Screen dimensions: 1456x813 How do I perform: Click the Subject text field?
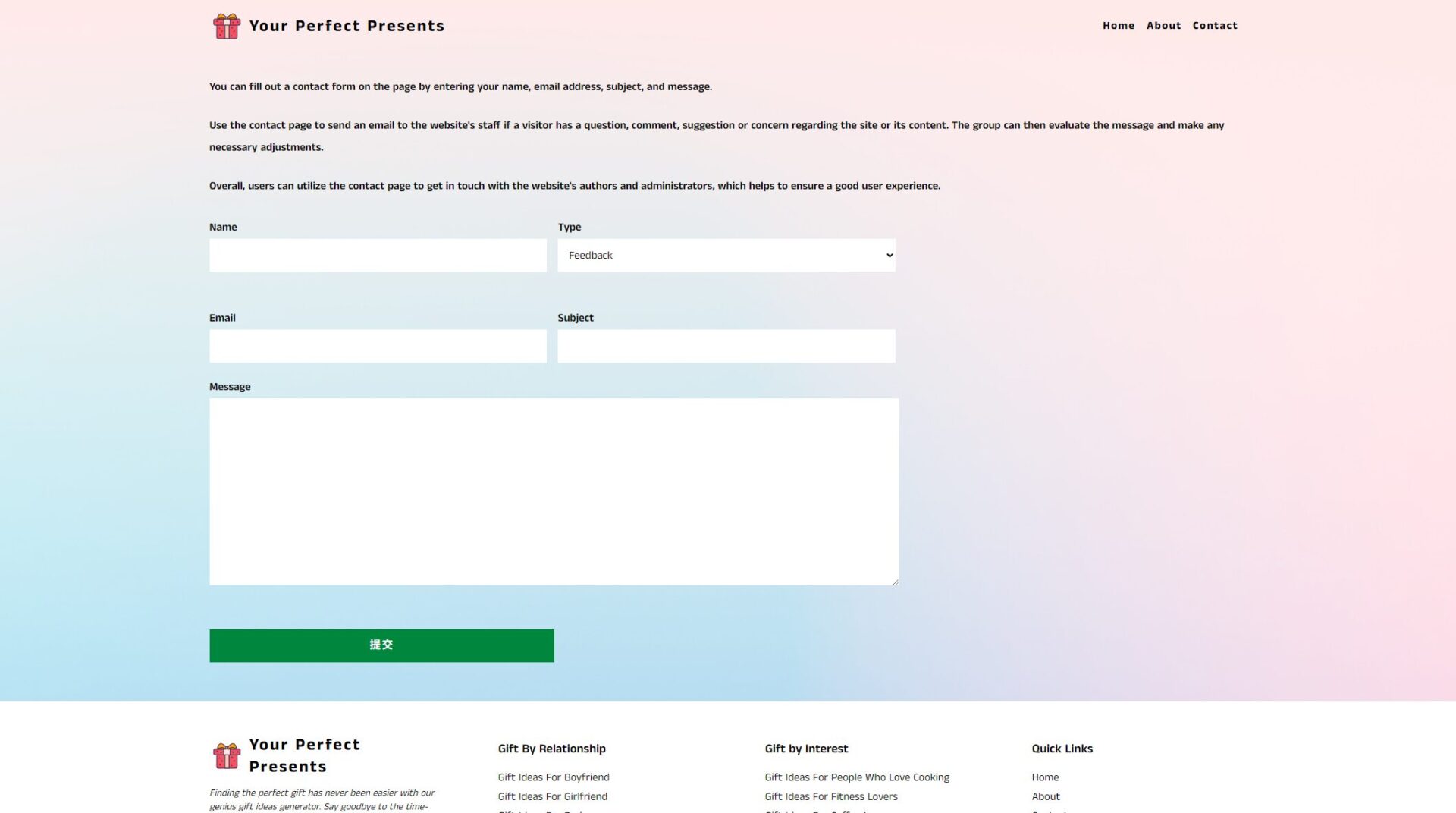coord(726,346)
